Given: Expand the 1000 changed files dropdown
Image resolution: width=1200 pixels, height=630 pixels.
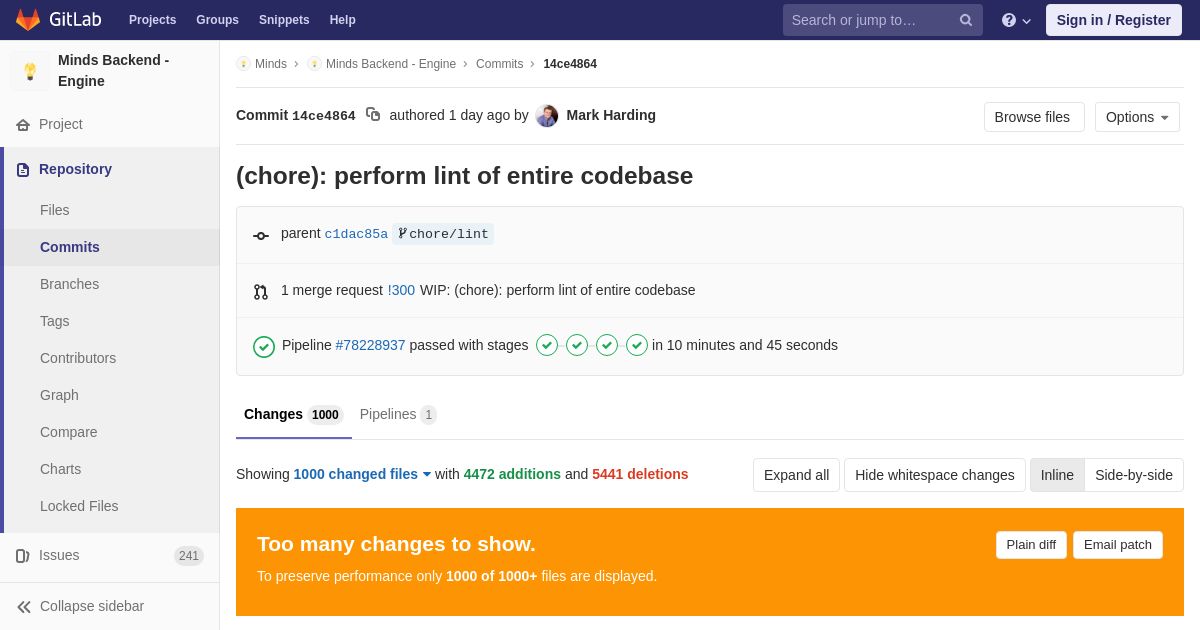Looking at the screenshot, I should (x=362, y=474).
